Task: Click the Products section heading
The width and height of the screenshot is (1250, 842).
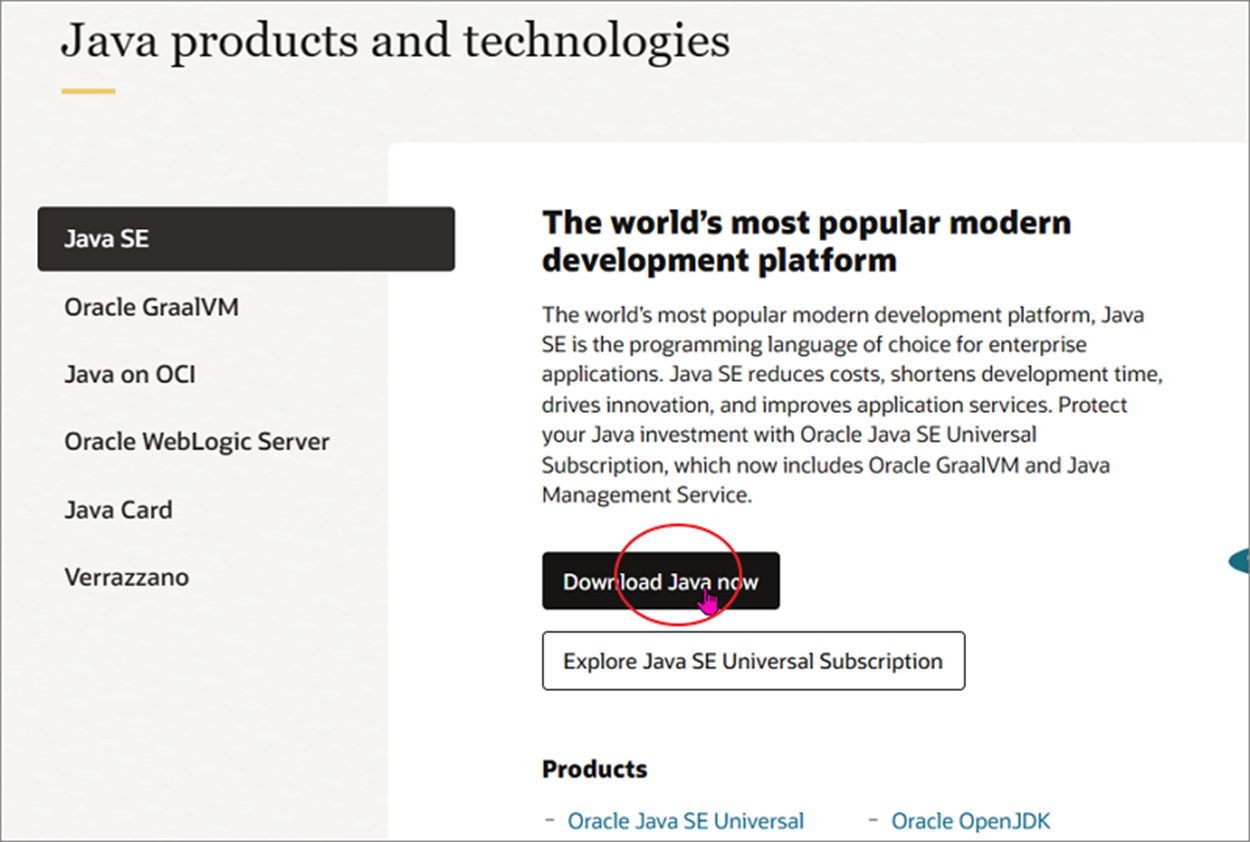Action: click(594, 769)
